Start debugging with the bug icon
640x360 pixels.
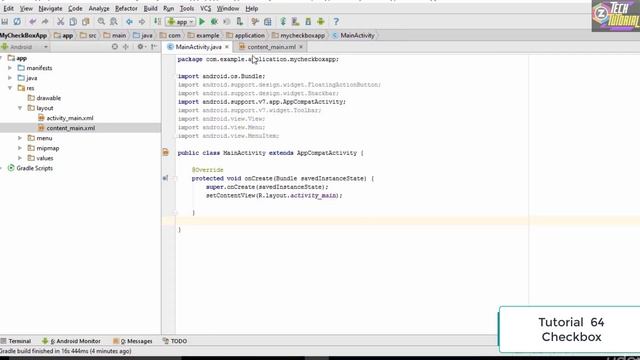(x=214, y=22)
